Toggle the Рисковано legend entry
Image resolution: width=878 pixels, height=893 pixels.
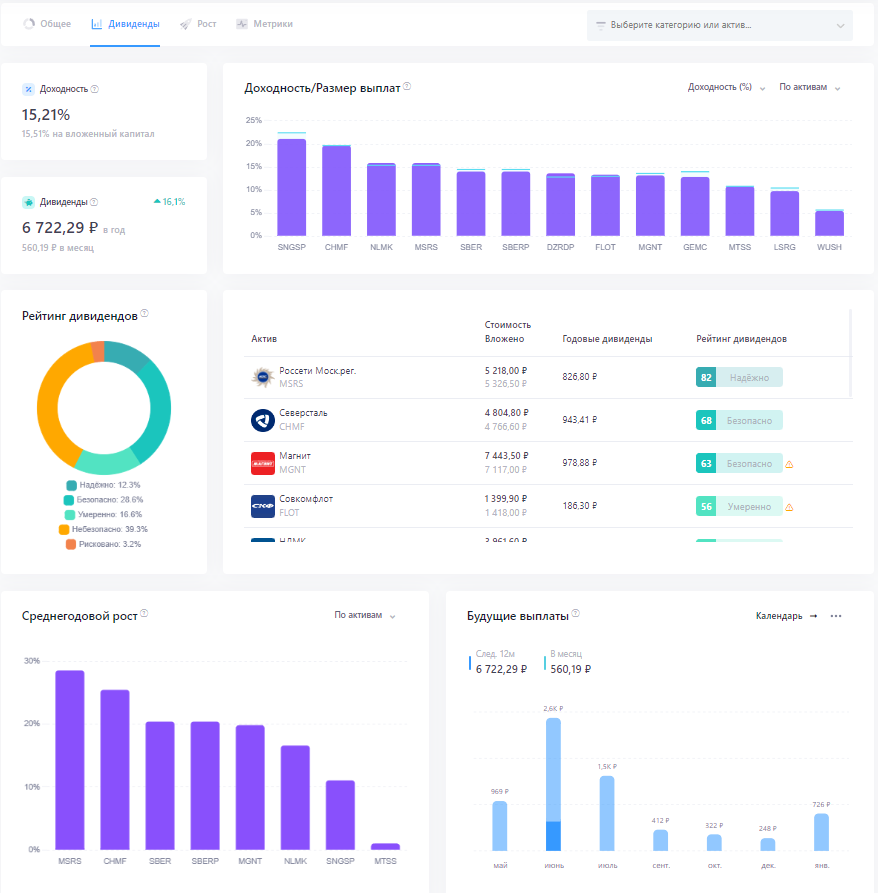pos(103,544)
